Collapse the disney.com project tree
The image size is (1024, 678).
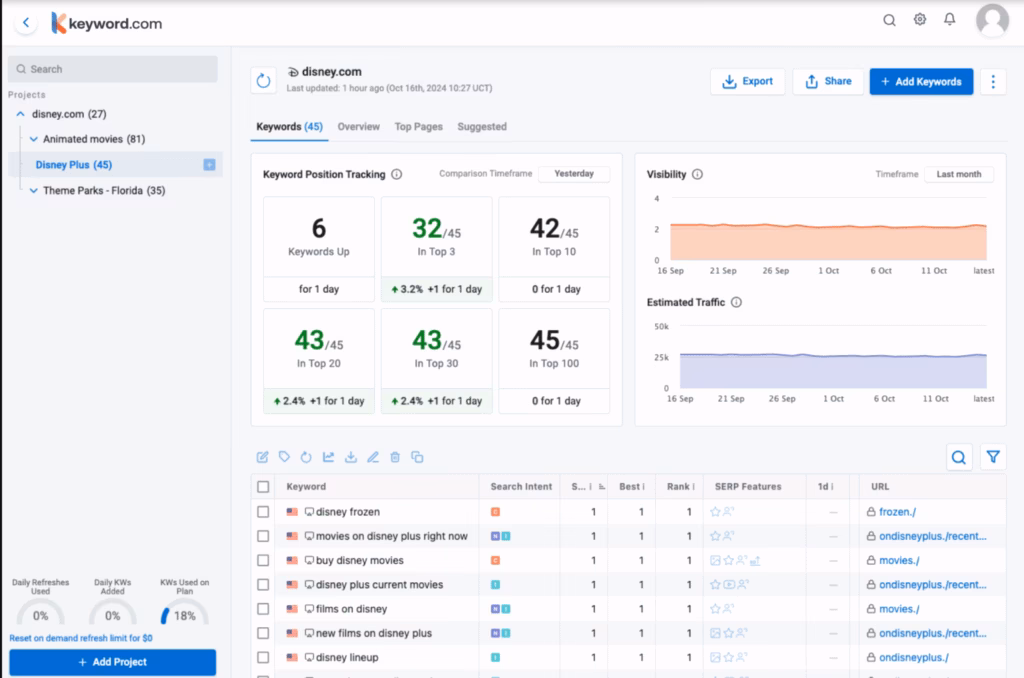click(x=18, y=113)
